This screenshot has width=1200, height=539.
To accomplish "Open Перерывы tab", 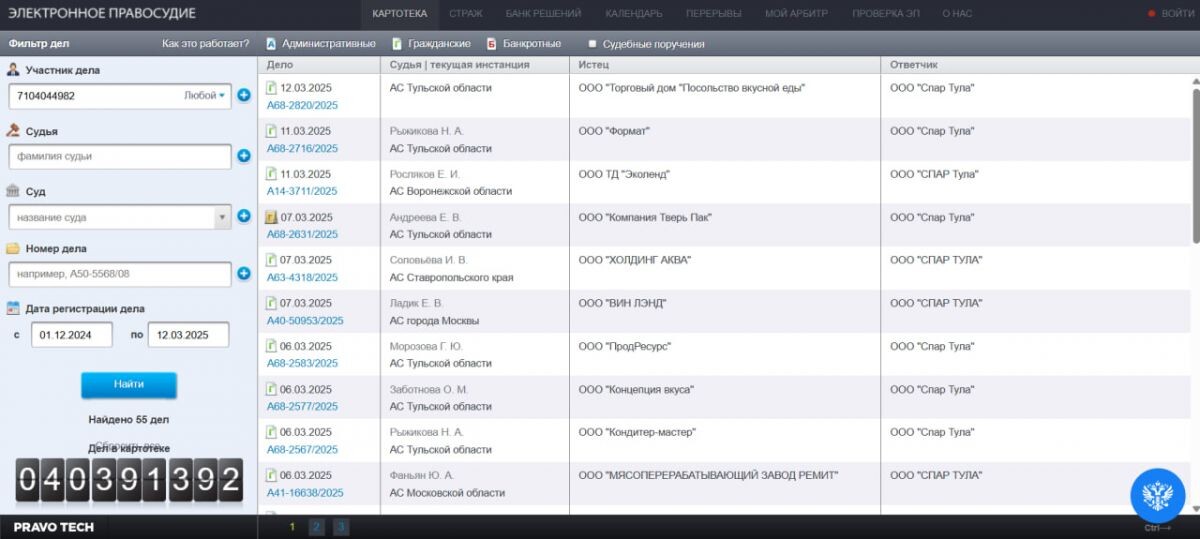I will (713, 14).
